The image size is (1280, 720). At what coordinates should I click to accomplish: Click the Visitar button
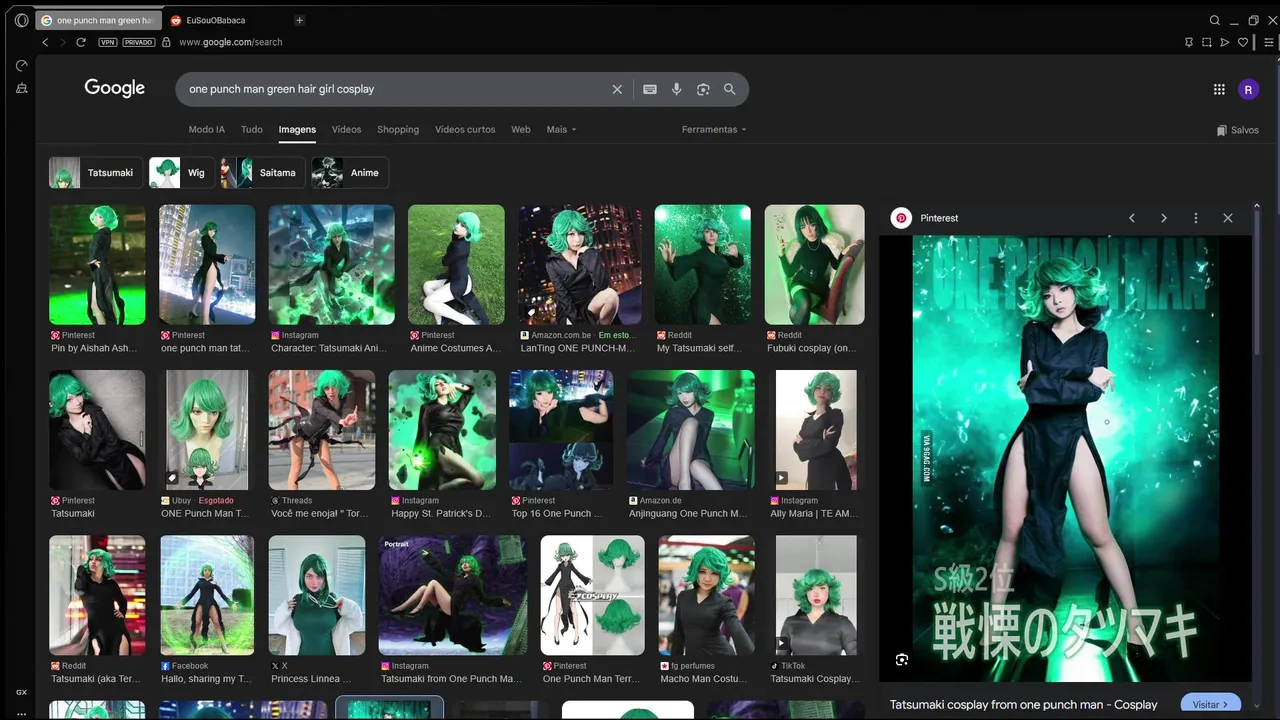(x=1211, y=704)
